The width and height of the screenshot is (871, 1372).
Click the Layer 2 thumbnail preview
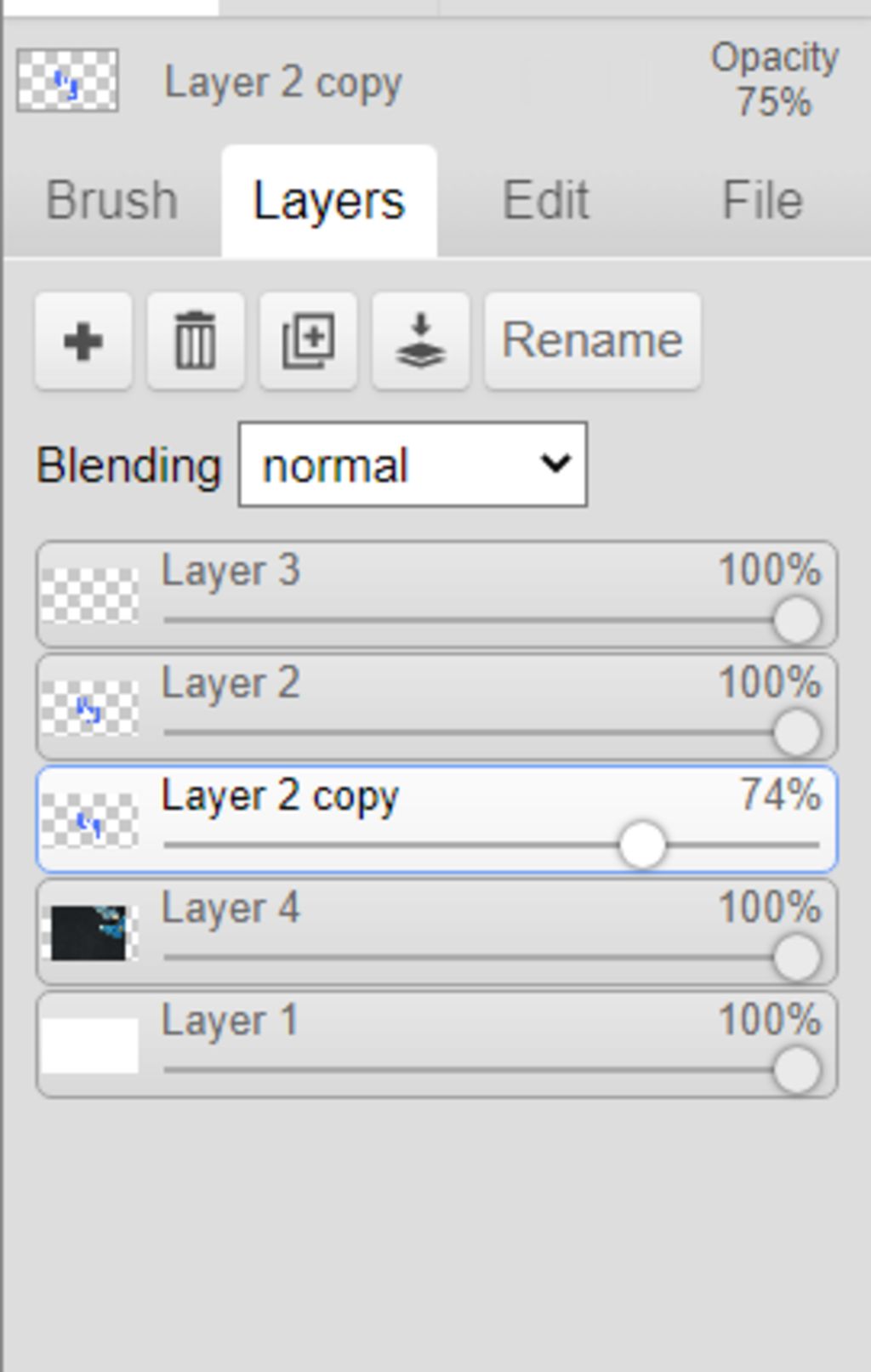(89, 709)
